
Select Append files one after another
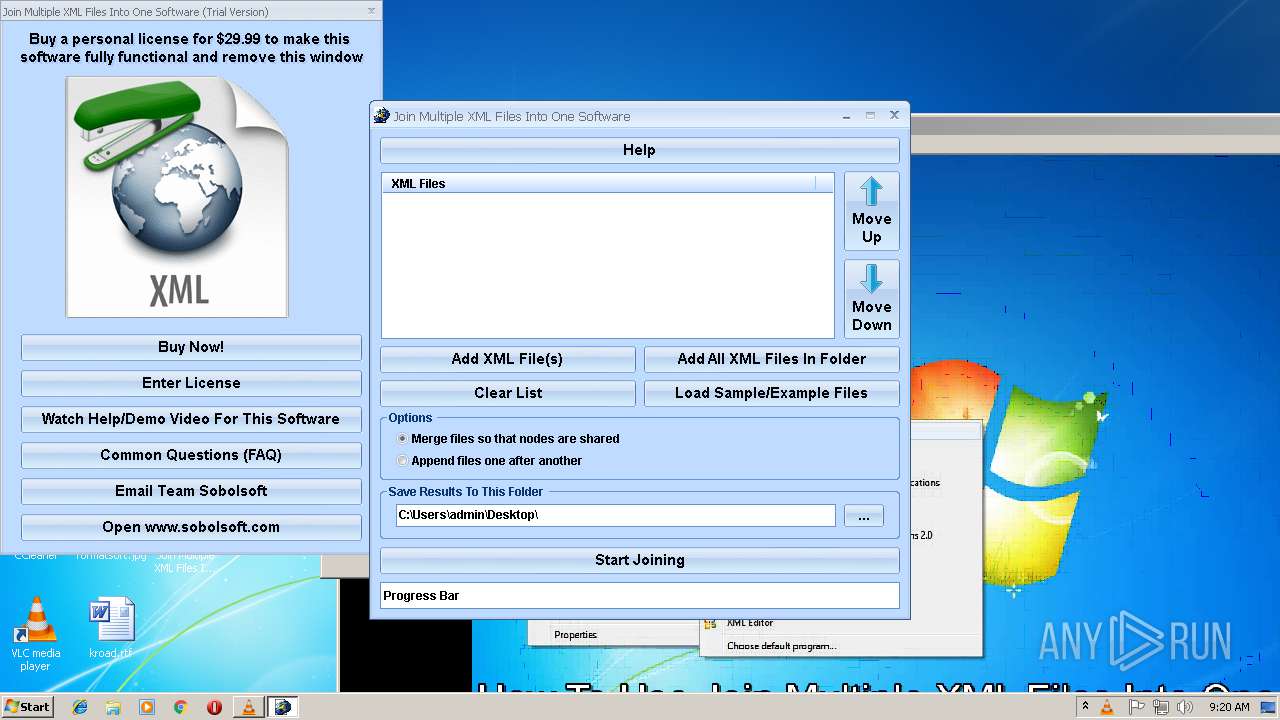[x=489, y=460]
